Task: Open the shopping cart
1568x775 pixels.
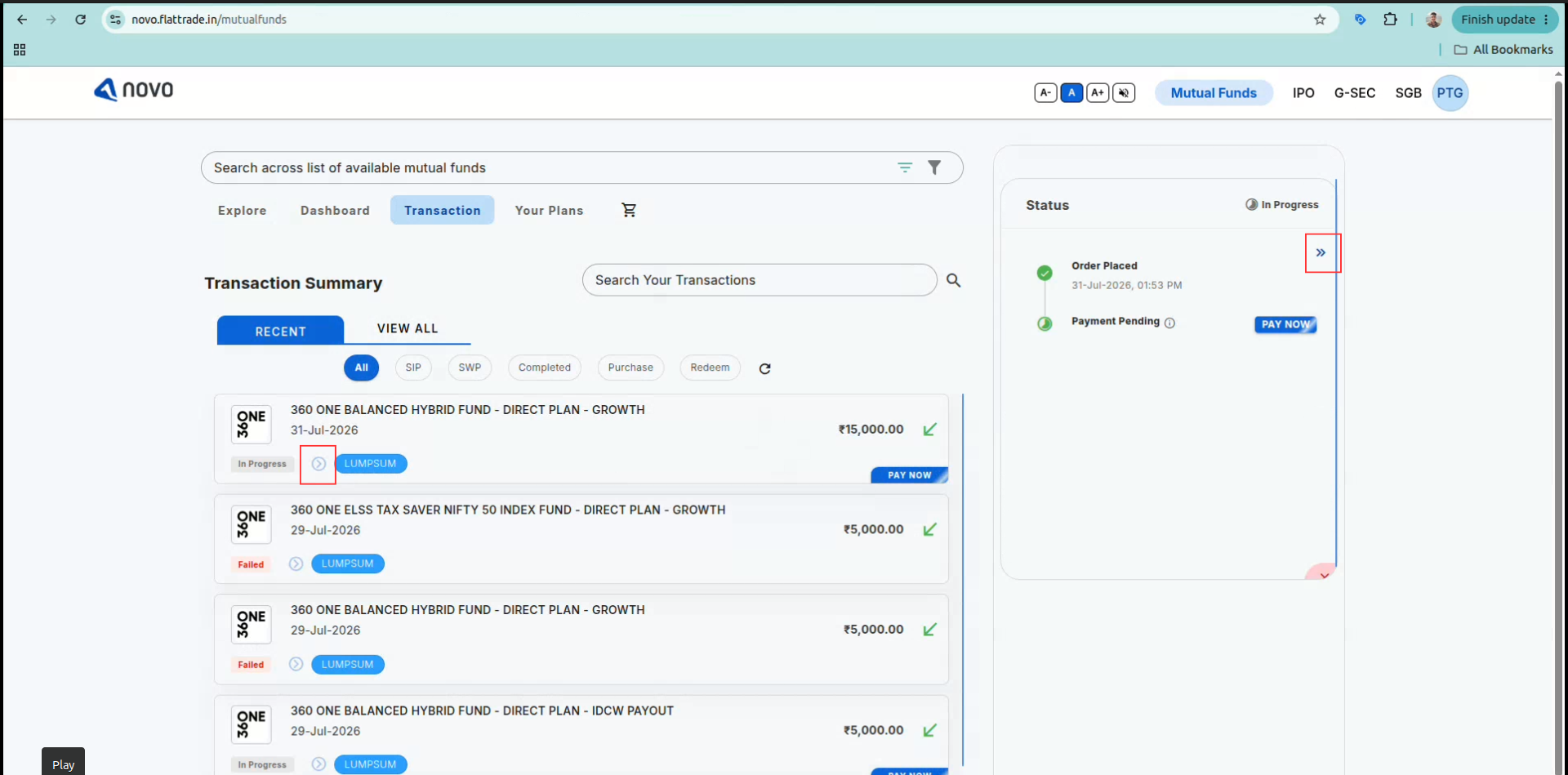Action: click(629, 211)
